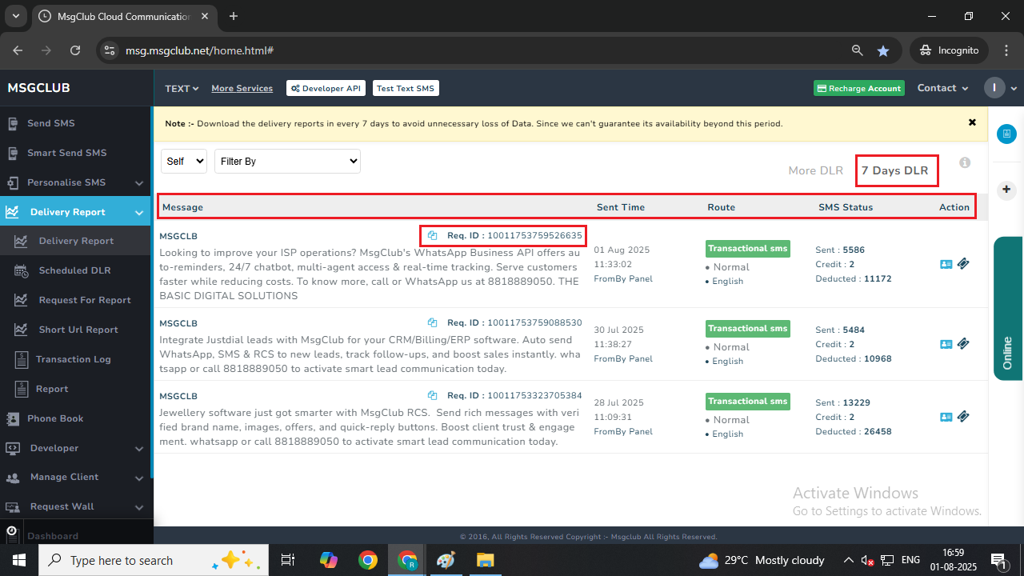Viewport: 1024px width, 576px height.
Task: Open the Contact dropdown menu
Action: pyautogui.click(x=942, y=88)
